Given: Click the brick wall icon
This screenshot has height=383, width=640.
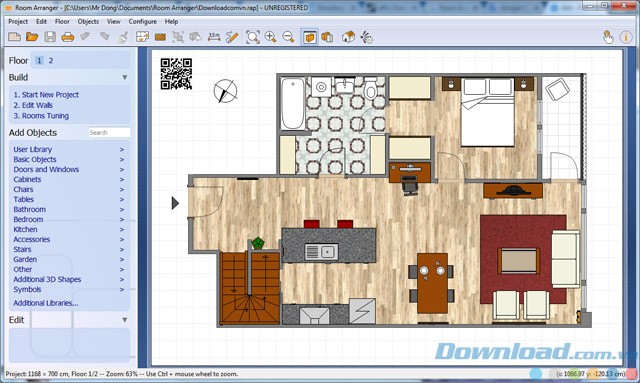Looking at the screenshot, I should (160, 38).
